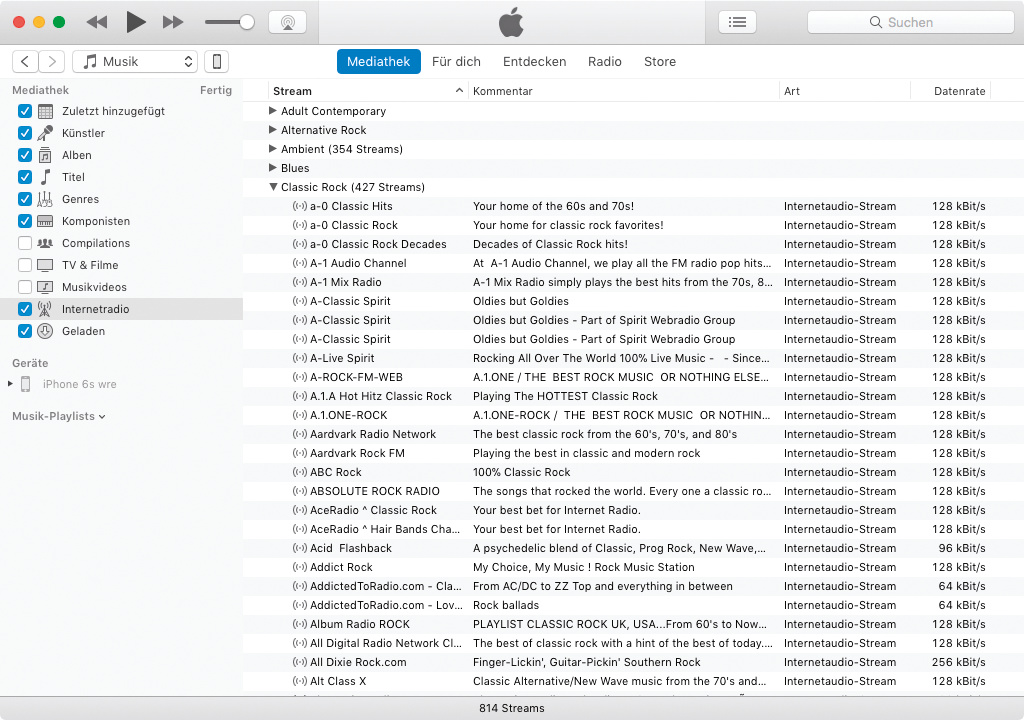
Task: Click the Fertig button in sidebar
Action: pyautogui.click(x=215, y=90)
